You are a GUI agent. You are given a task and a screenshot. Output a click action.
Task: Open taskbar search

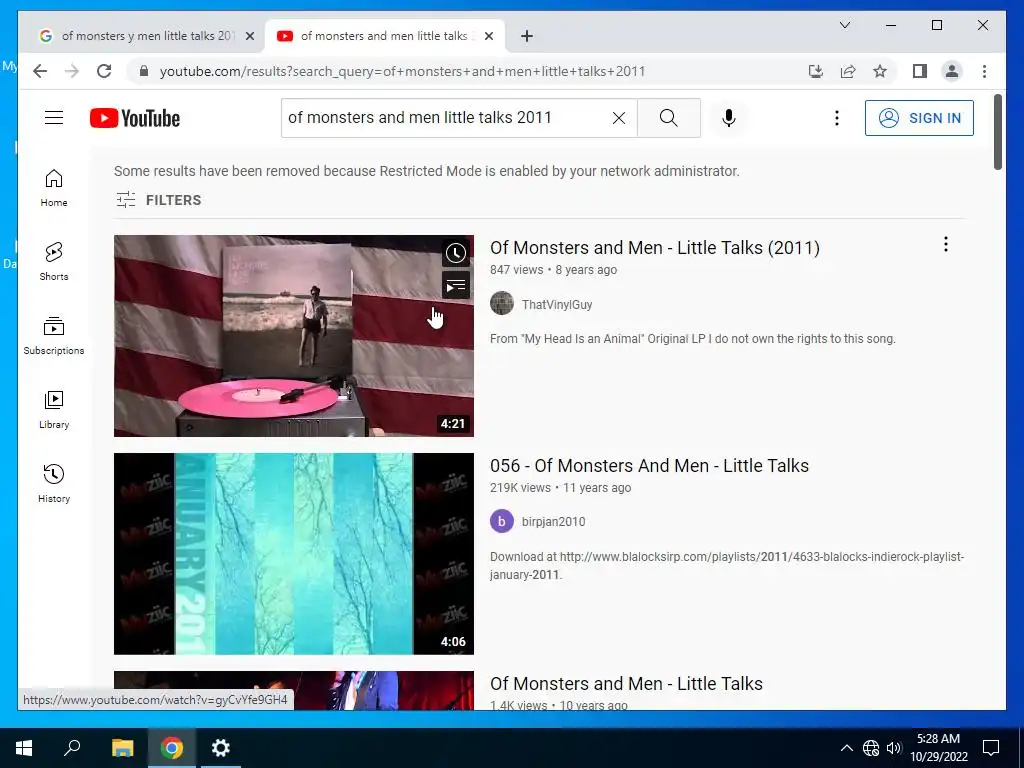pyautogui.click(x=72, y=748)
